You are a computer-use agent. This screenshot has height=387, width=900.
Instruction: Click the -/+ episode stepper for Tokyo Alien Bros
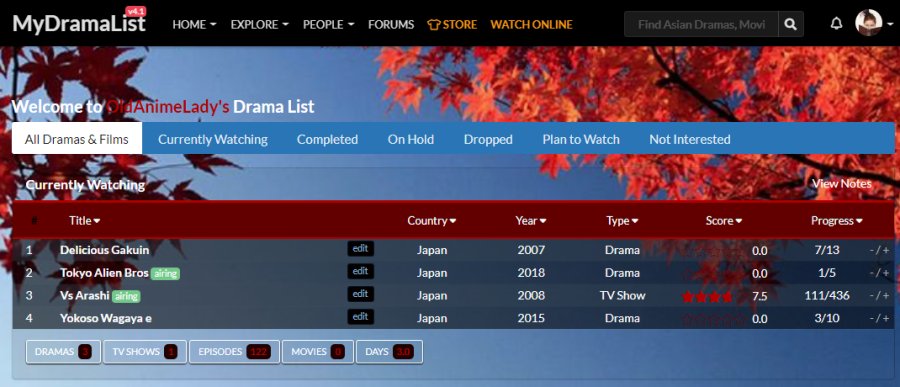point(879,273)
